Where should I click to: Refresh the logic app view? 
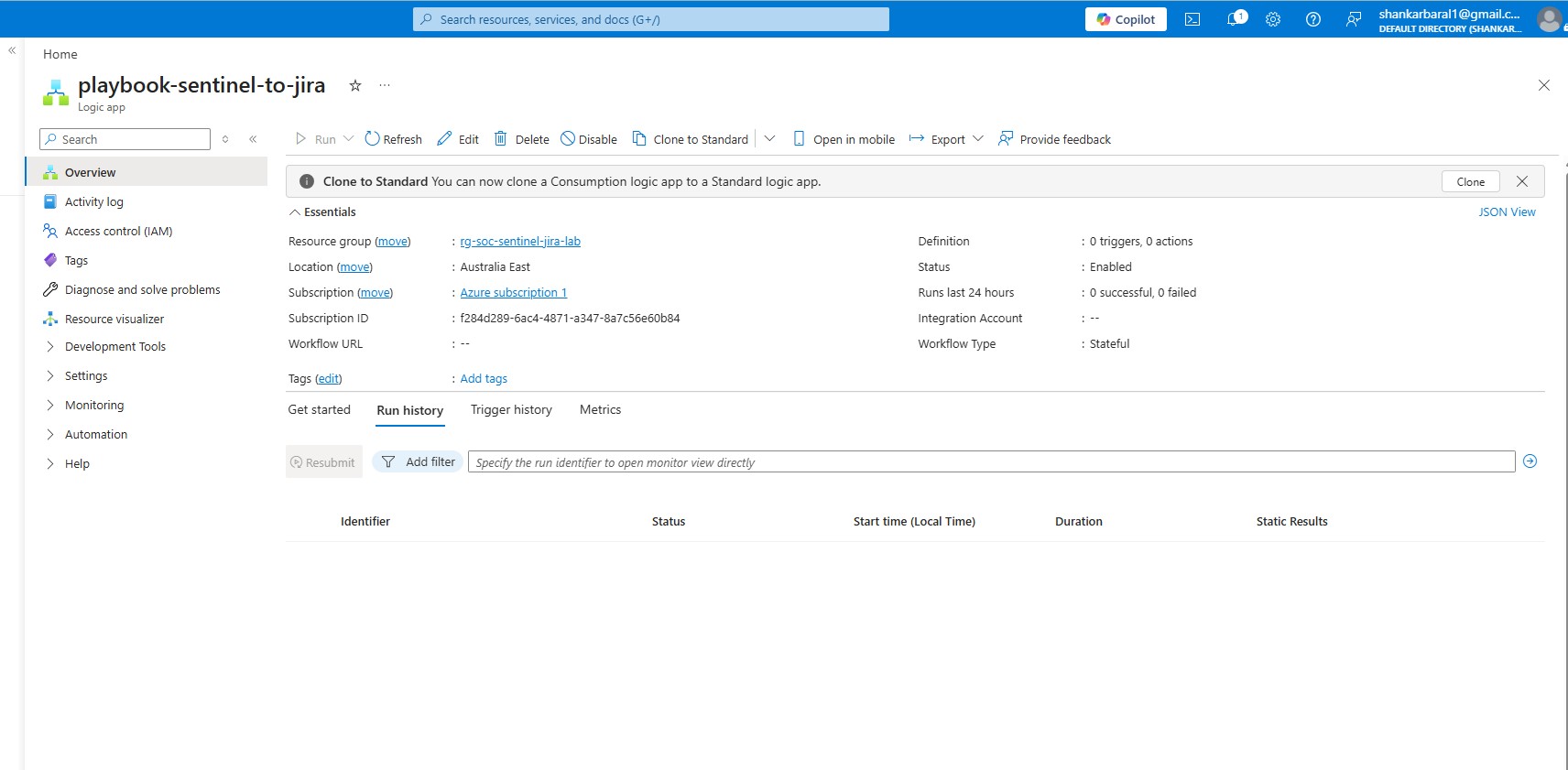click(x=394, y=139)
